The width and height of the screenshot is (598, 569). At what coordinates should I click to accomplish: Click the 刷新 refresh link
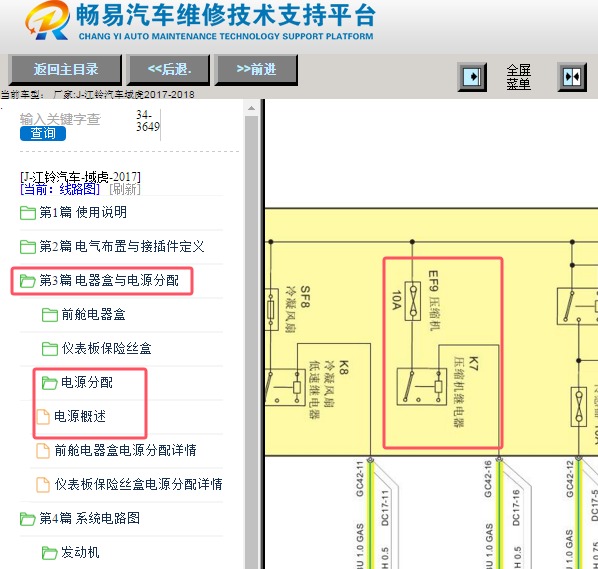click(x=125, y=189)
